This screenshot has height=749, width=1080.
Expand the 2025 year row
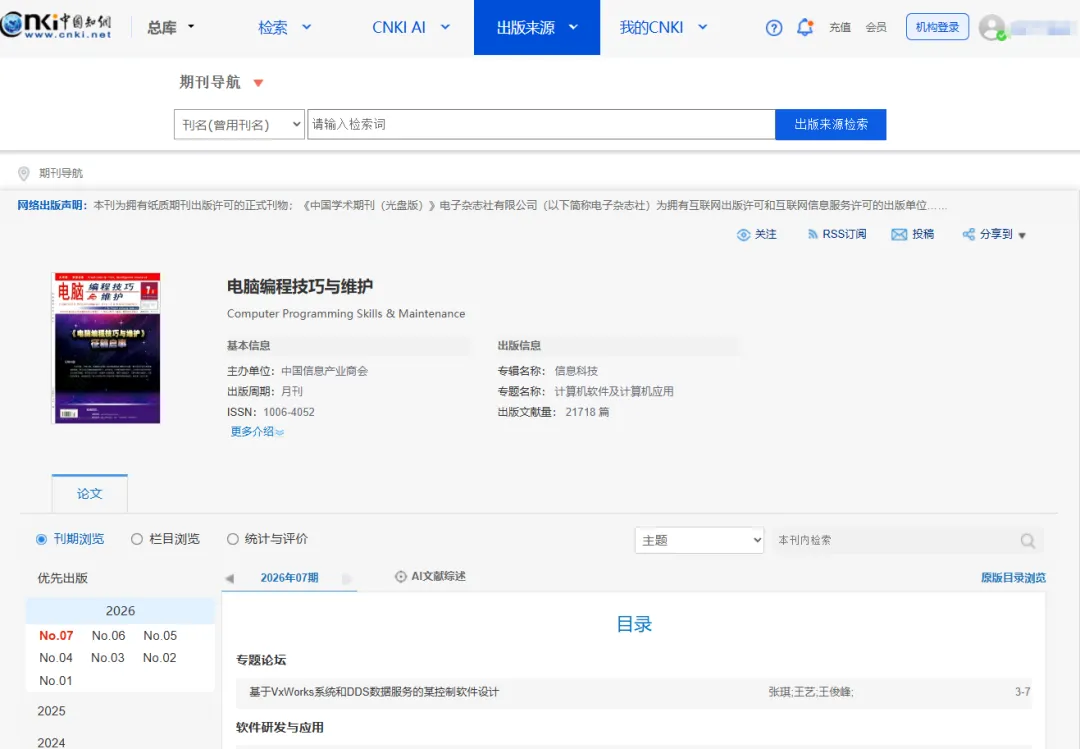pyautogui.click(x=52, y=711)
